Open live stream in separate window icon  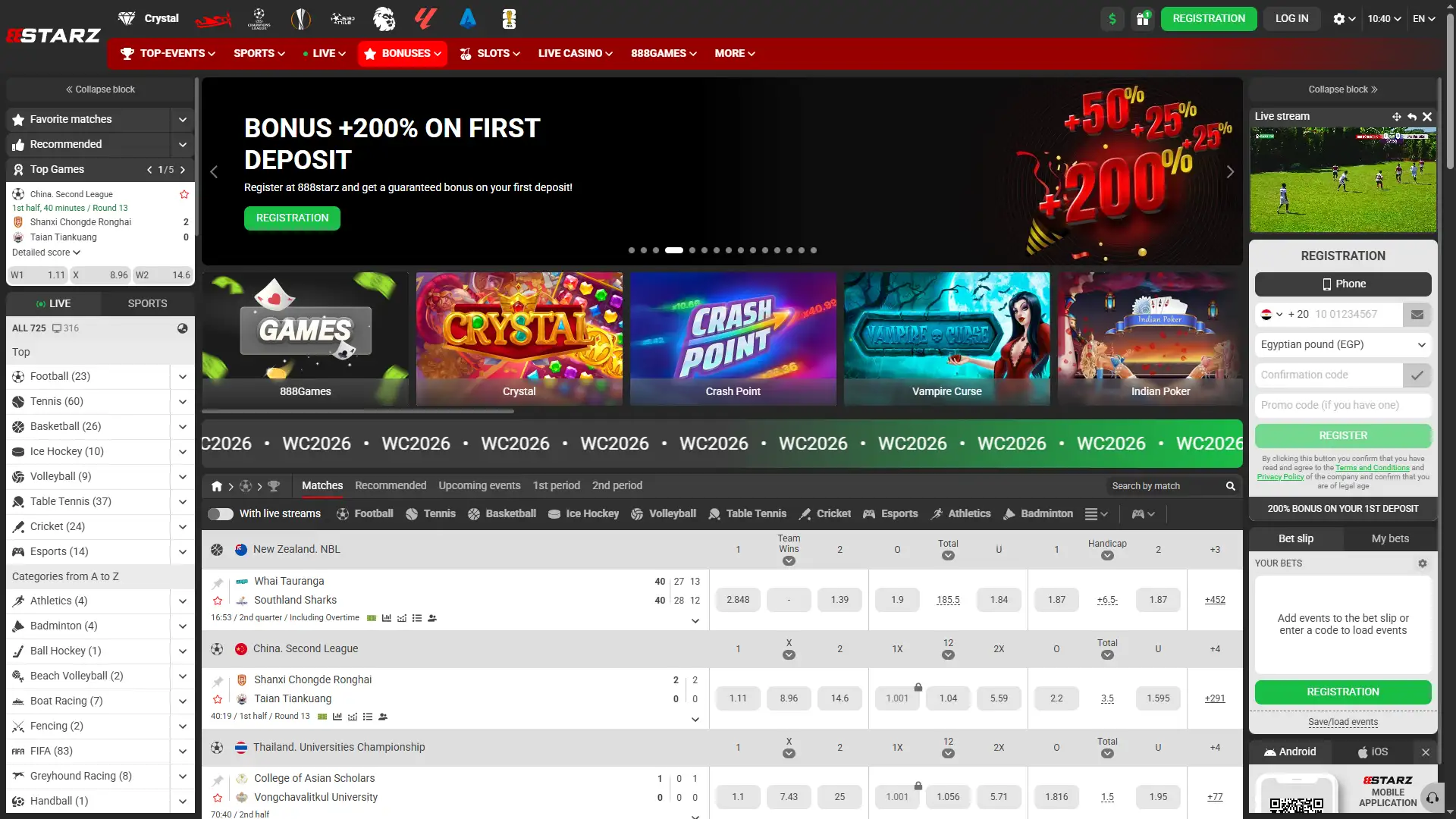tap(1396, 117)
